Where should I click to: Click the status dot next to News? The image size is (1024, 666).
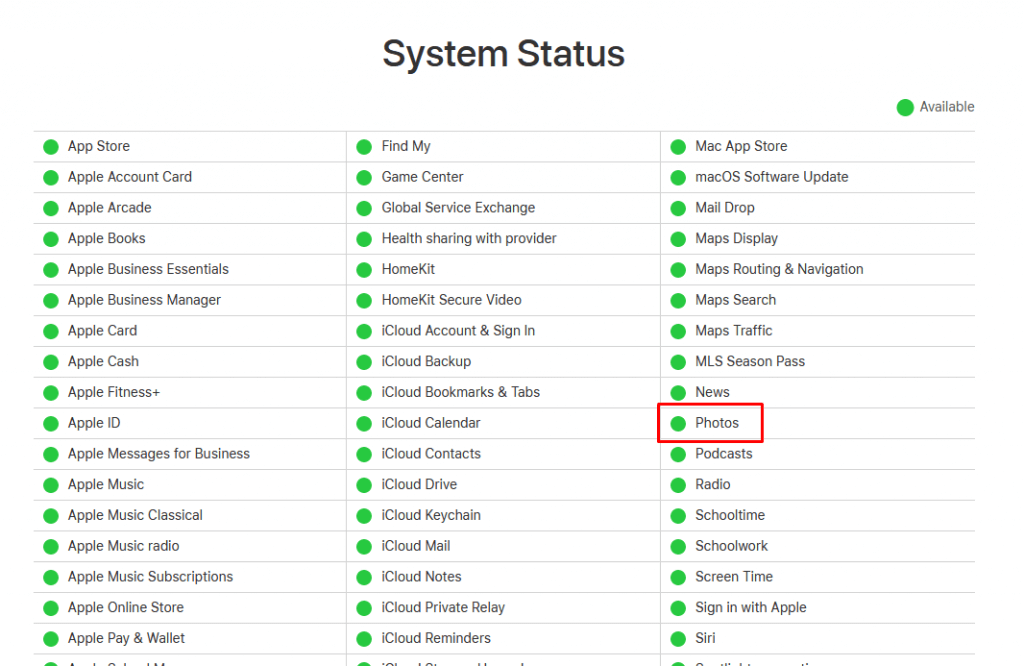[x=679, y=392]
